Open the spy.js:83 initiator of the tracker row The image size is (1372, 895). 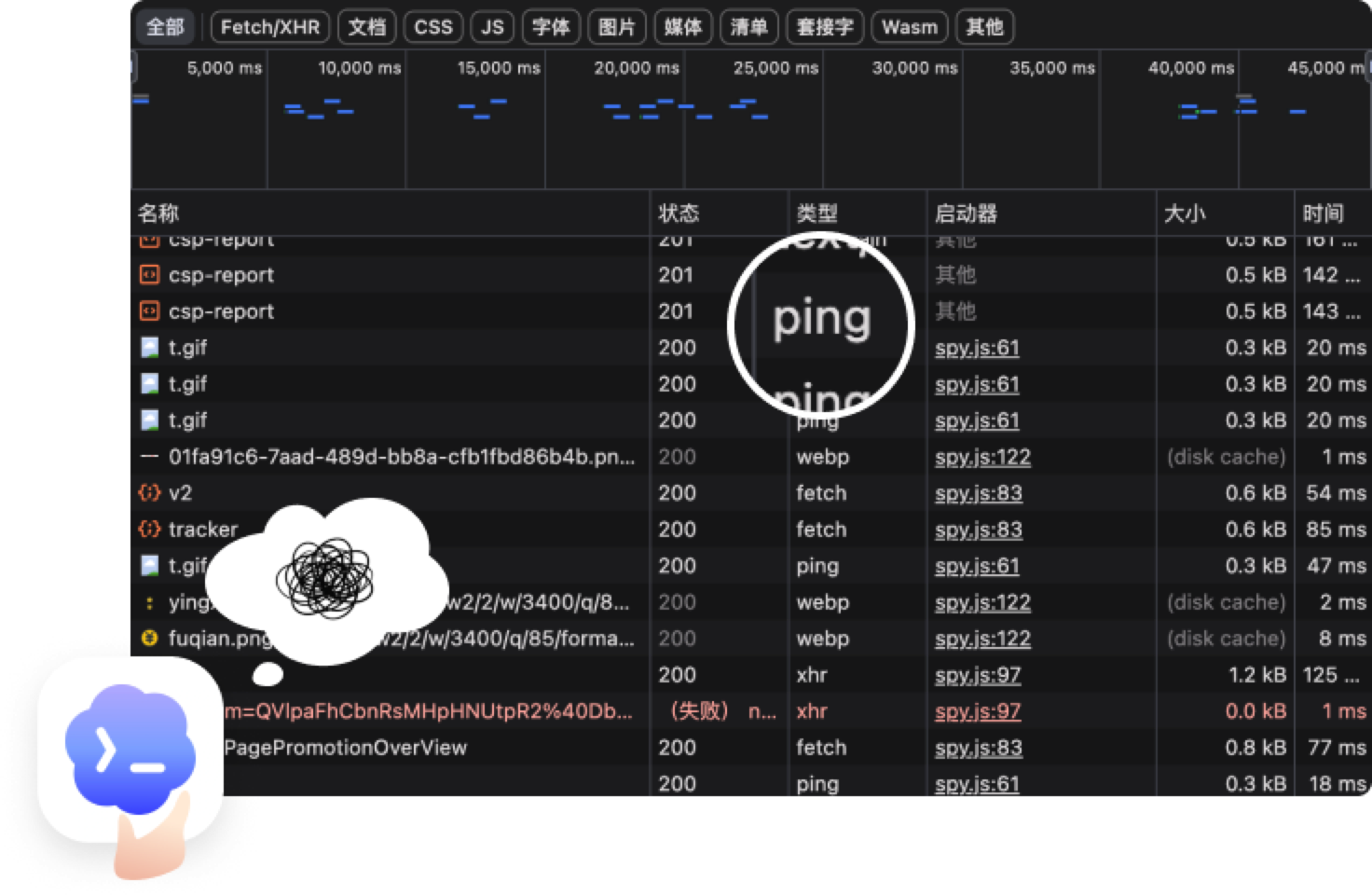[979, 530]
